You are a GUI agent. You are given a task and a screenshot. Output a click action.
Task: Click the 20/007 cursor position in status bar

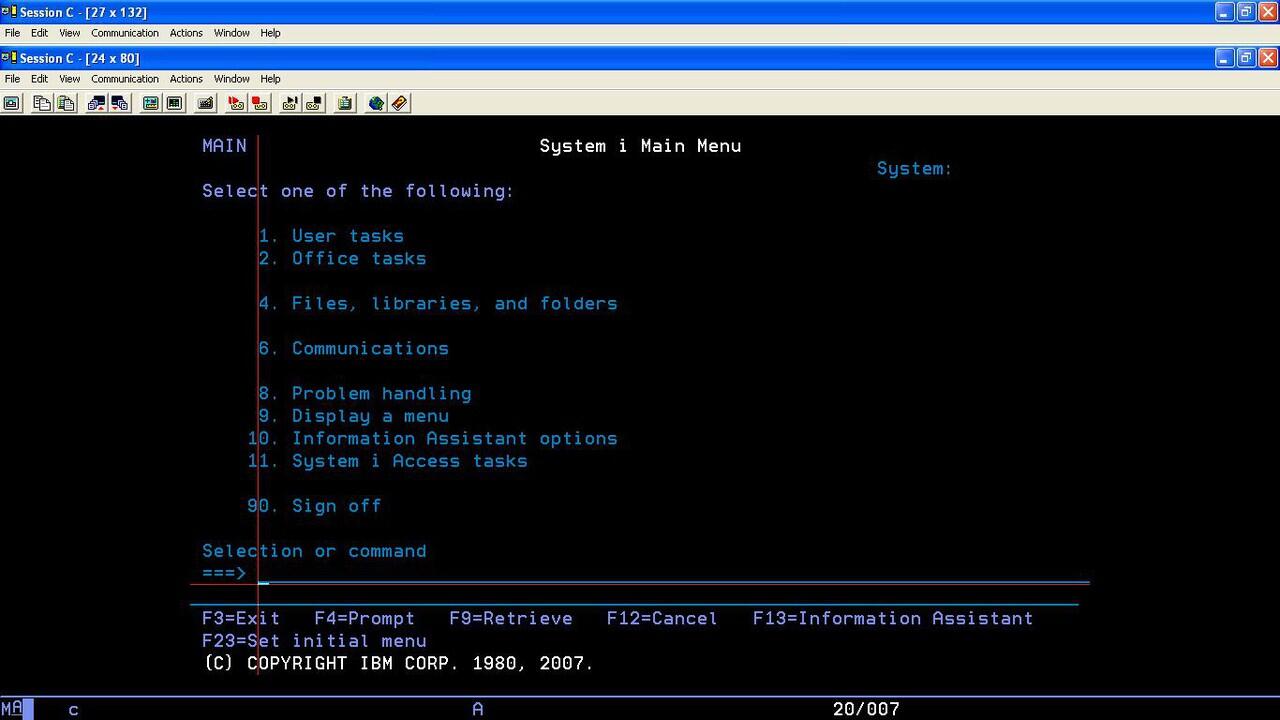point(866,709)
